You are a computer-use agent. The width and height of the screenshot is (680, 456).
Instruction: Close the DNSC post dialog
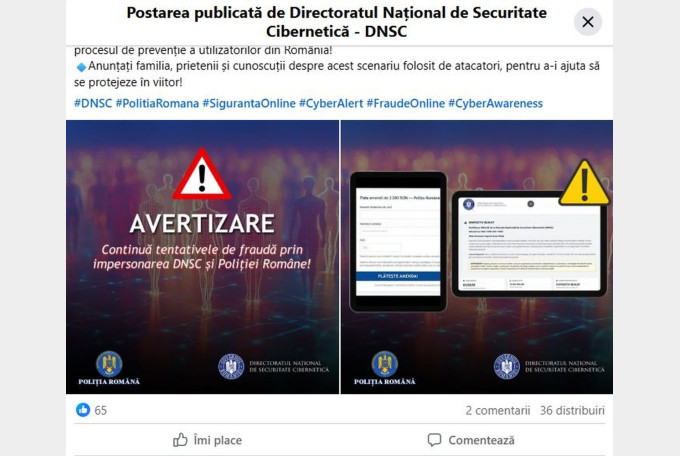[x=588, y=22]
